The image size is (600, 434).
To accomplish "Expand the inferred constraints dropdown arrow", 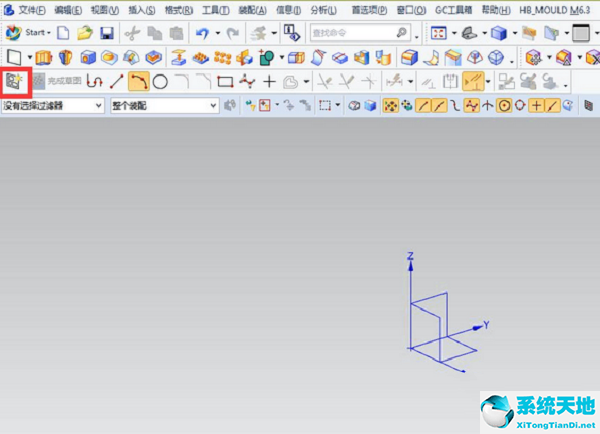I will tap(488, 82).
